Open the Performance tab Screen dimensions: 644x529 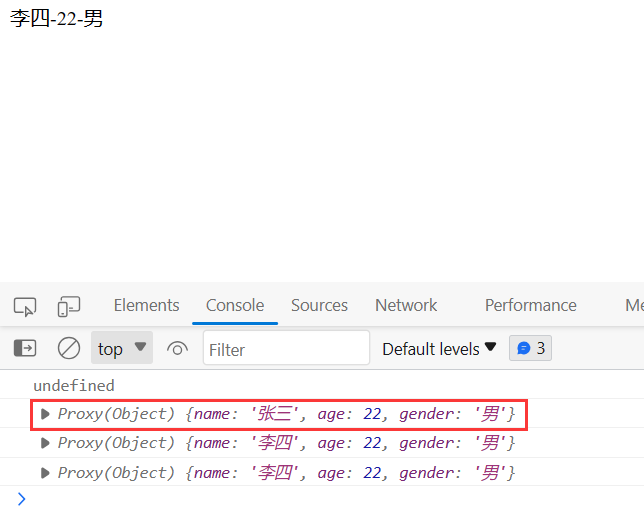click(531, 306)
